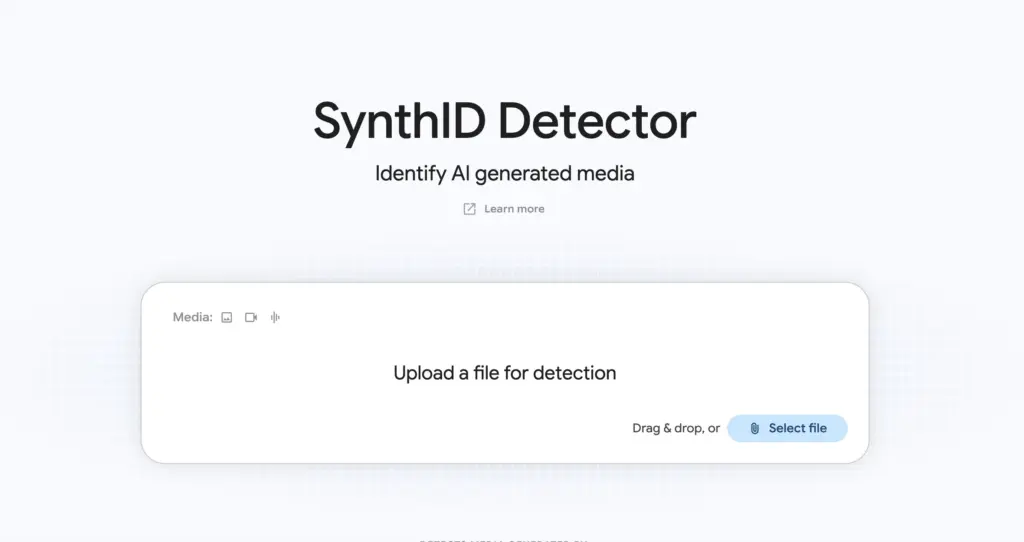Click the Drag & drop, or text

click(x=676, y=428)
